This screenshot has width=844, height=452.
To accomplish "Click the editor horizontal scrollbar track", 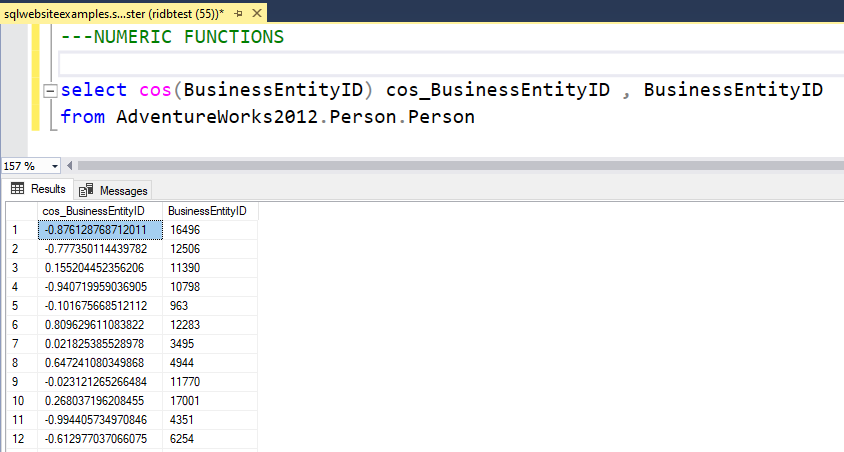I will [460, 166].
